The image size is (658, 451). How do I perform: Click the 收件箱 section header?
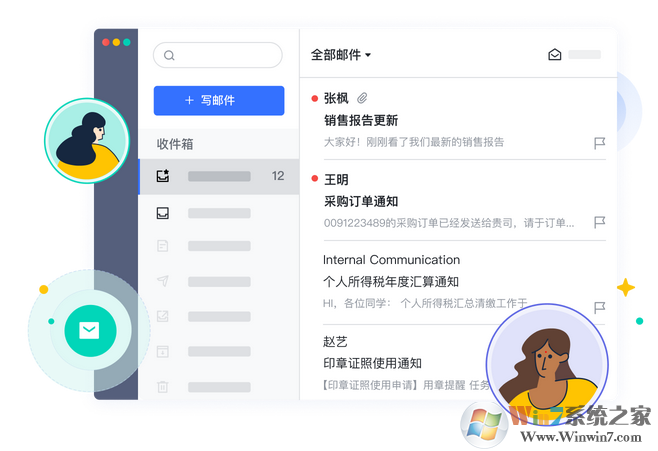(175, 144)
